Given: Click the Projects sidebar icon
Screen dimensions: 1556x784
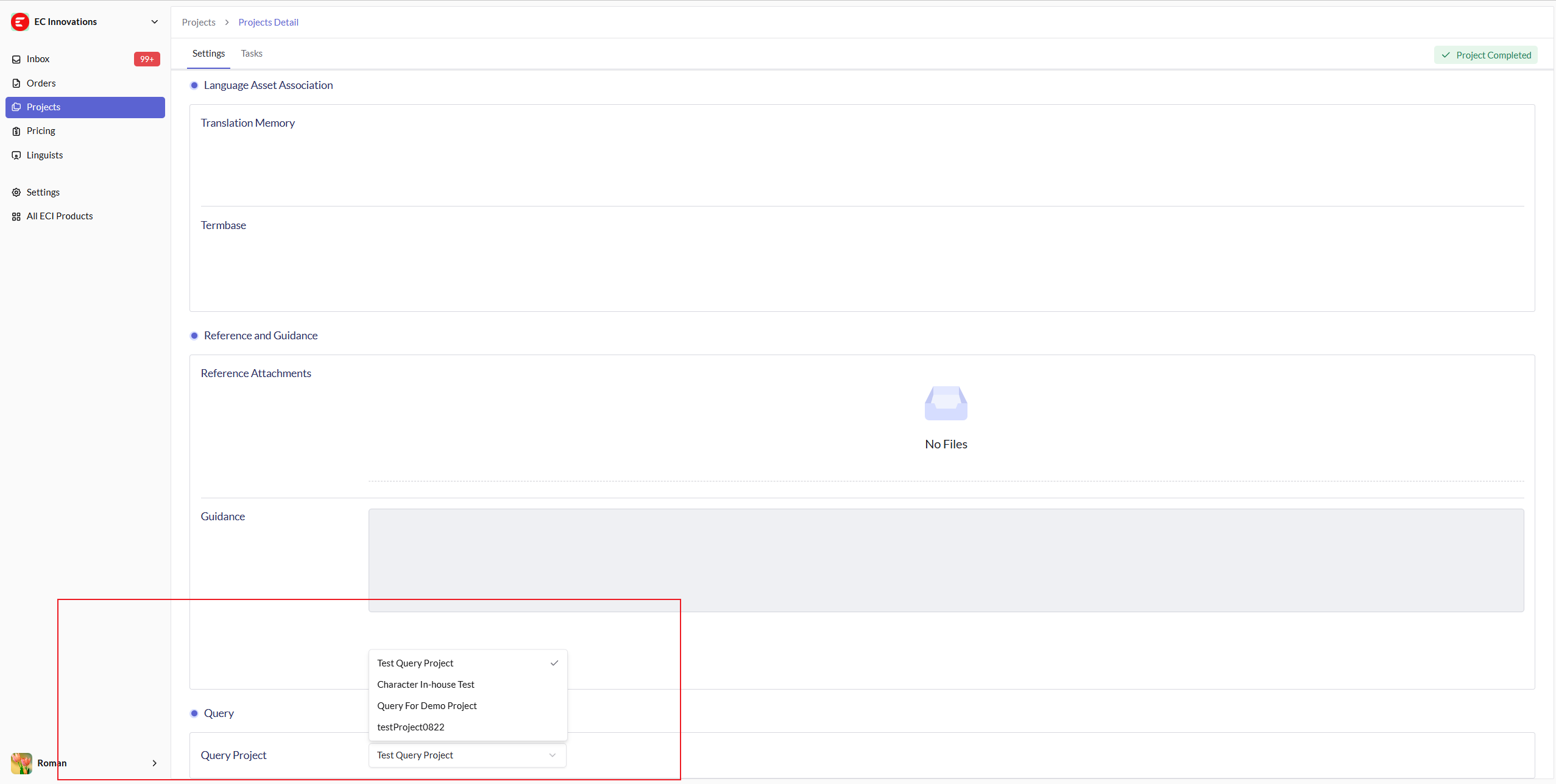Looking at the screenshot, I should click(16, 107).
